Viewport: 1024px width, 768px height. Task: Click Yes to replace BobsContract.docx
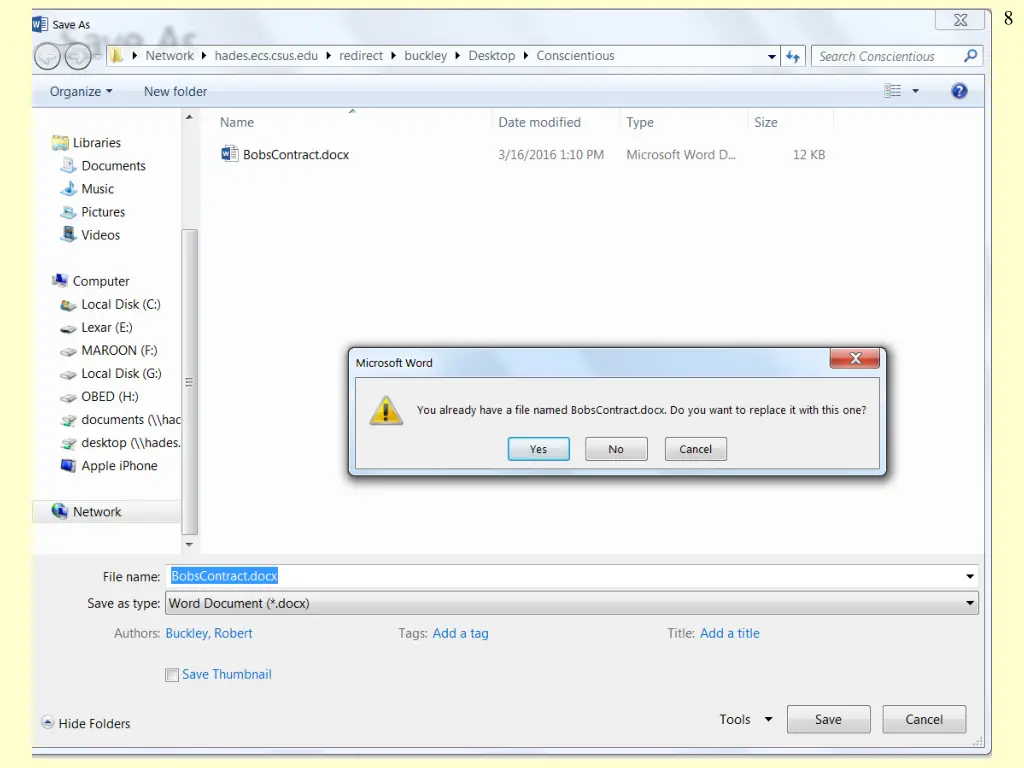pyautogui.click(x=538, y=449)
